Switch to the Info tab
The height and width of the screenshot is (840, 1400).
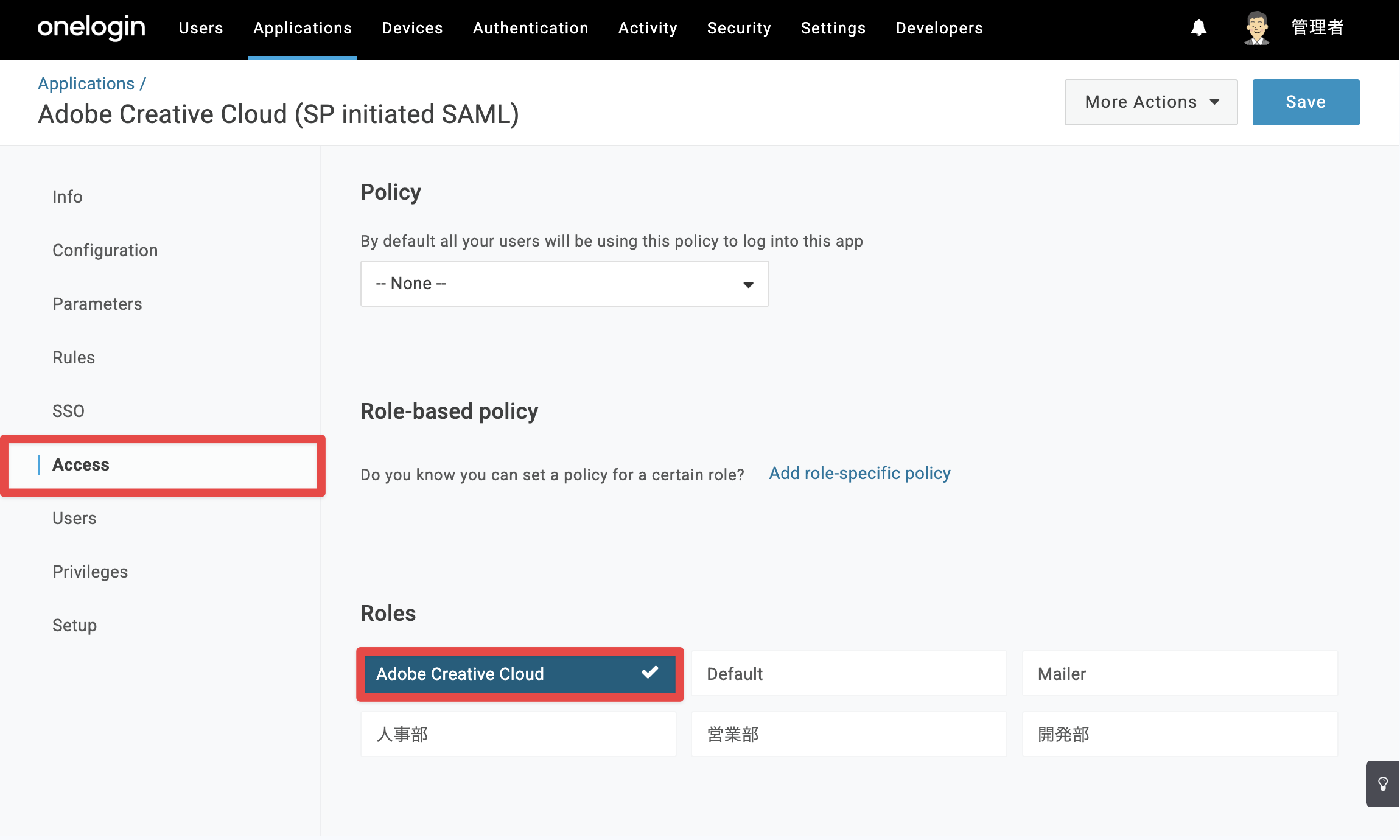(68, 197)
